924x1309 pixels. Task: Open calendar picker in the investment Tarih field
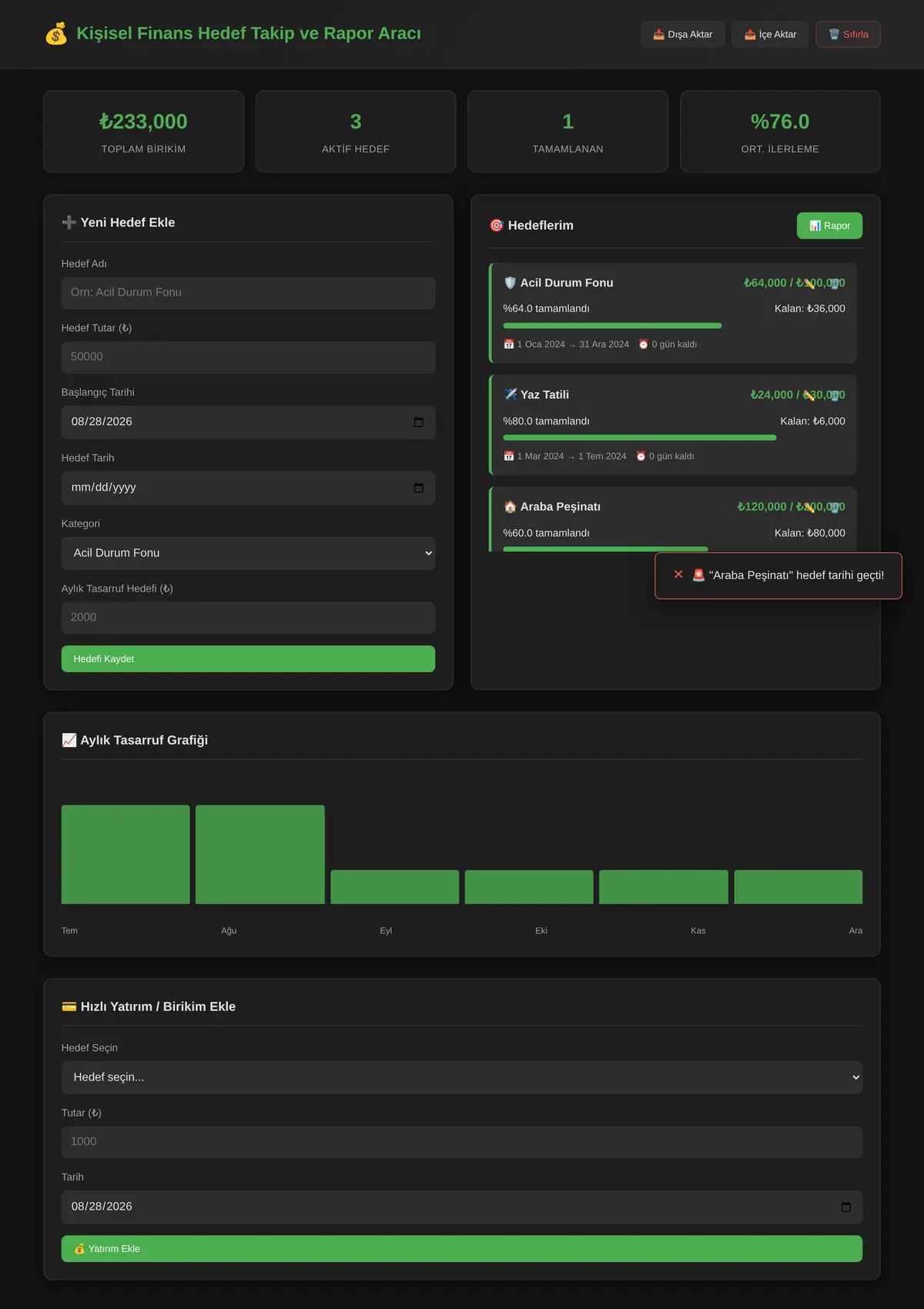click(846, 1207)
